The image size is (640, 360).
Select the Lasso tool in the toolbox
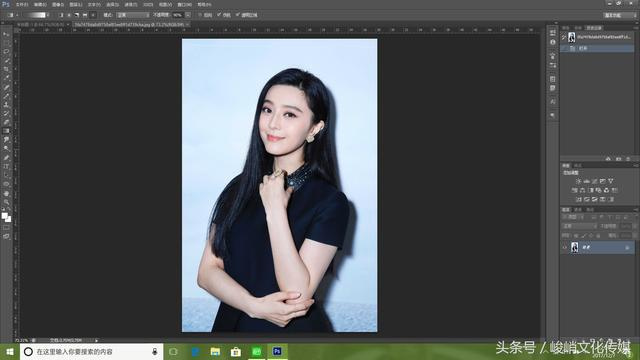click(6, 51)
